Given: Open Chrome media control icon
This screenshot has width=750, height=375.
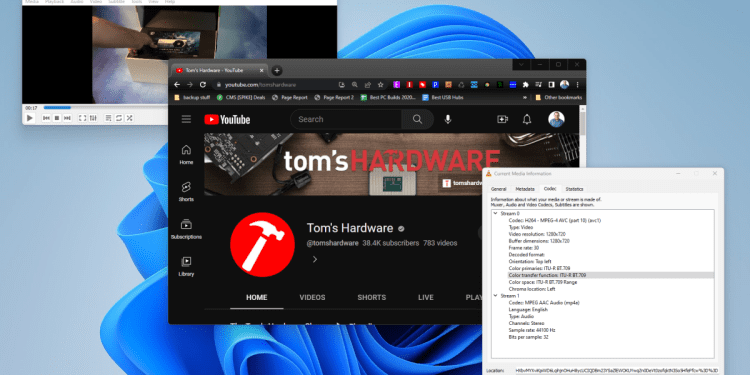Looking at the screenshot, I should [539, 85].
